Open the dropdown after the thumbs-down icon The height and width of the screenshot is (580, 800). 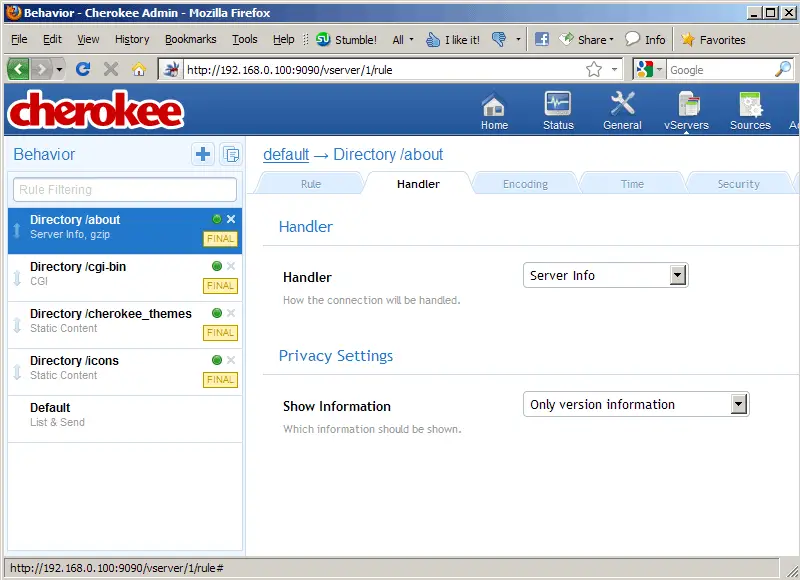518,39
